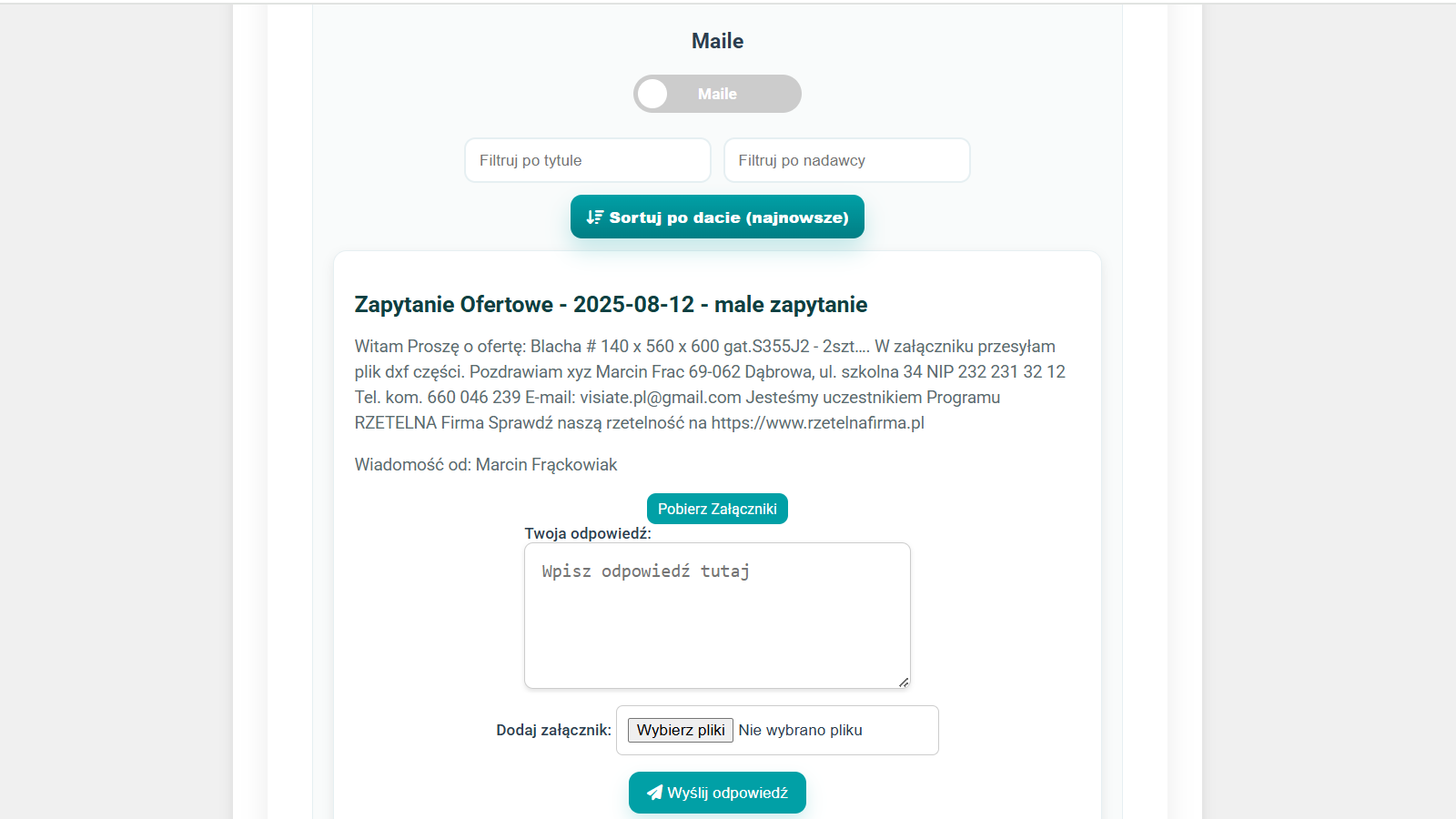Viewport: 1456px width, 819px height.
Task: Send reply with Wyślij odpowiedź button
Action: (717, 793)
